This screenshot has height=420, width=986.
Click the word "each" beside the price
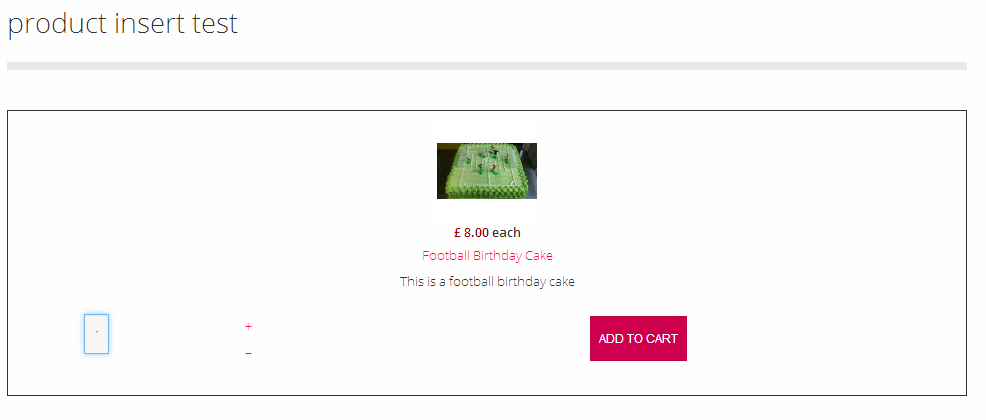tap(506, 233)
